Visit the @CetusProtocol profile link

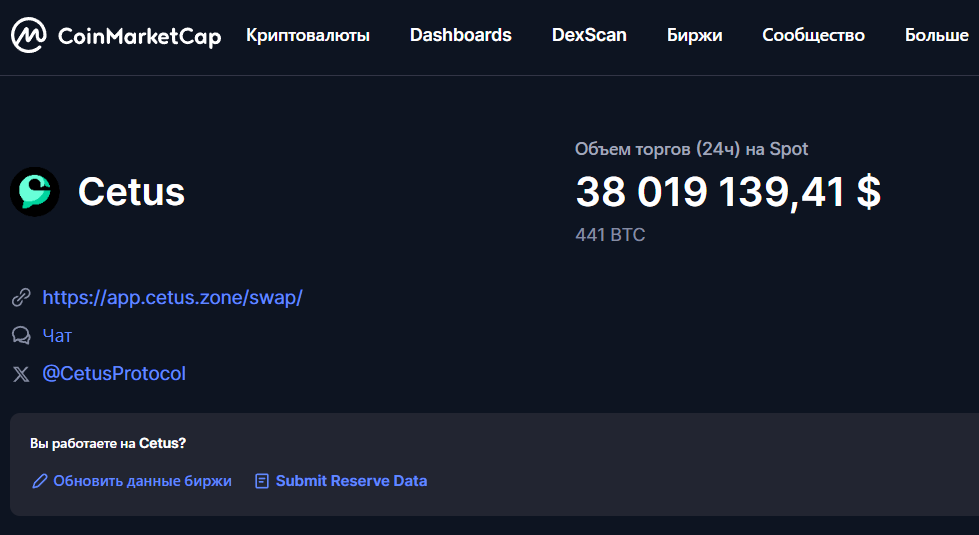pyautogui.click(x=114, y=374)
